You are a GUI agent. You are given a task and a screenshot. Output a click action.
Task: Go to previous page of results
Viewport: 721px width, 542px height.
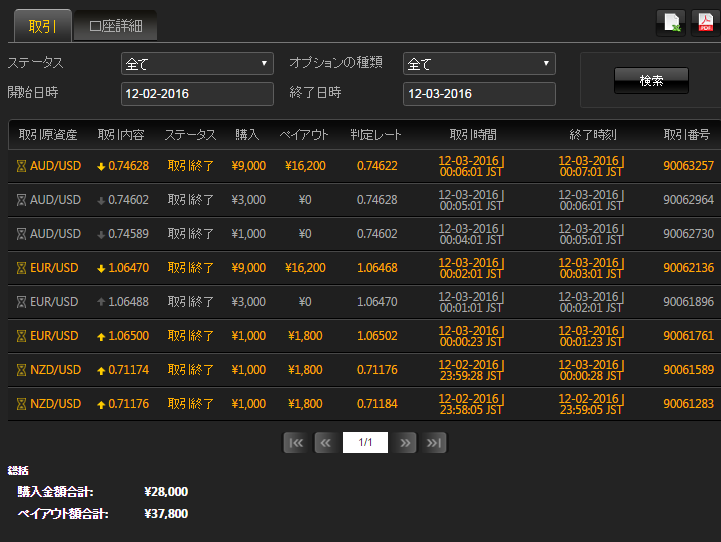(325, 443)
